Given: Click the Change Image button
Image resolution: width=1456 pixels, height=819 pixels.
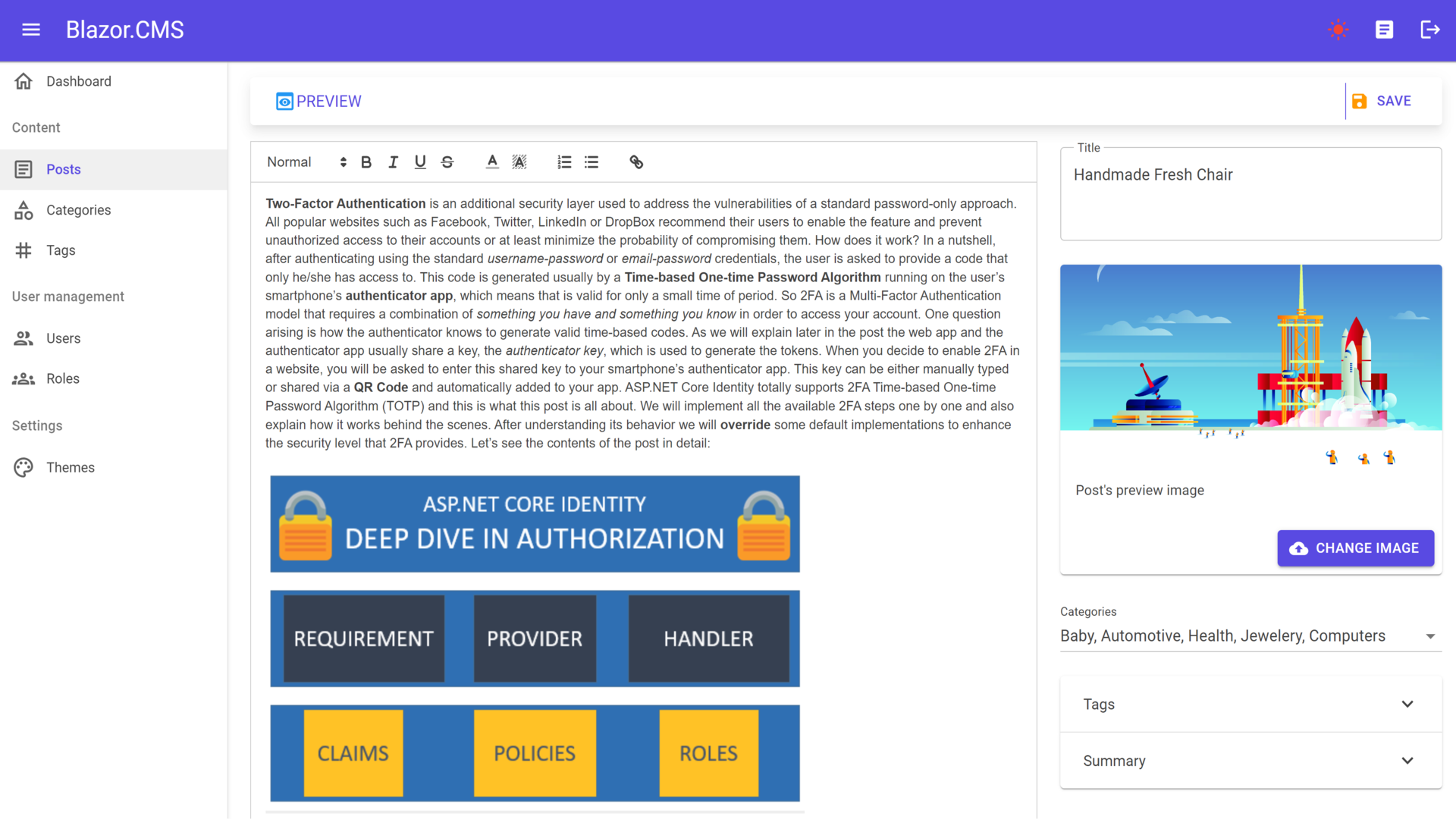Looking at the screenshot, I should (1355, 548).
